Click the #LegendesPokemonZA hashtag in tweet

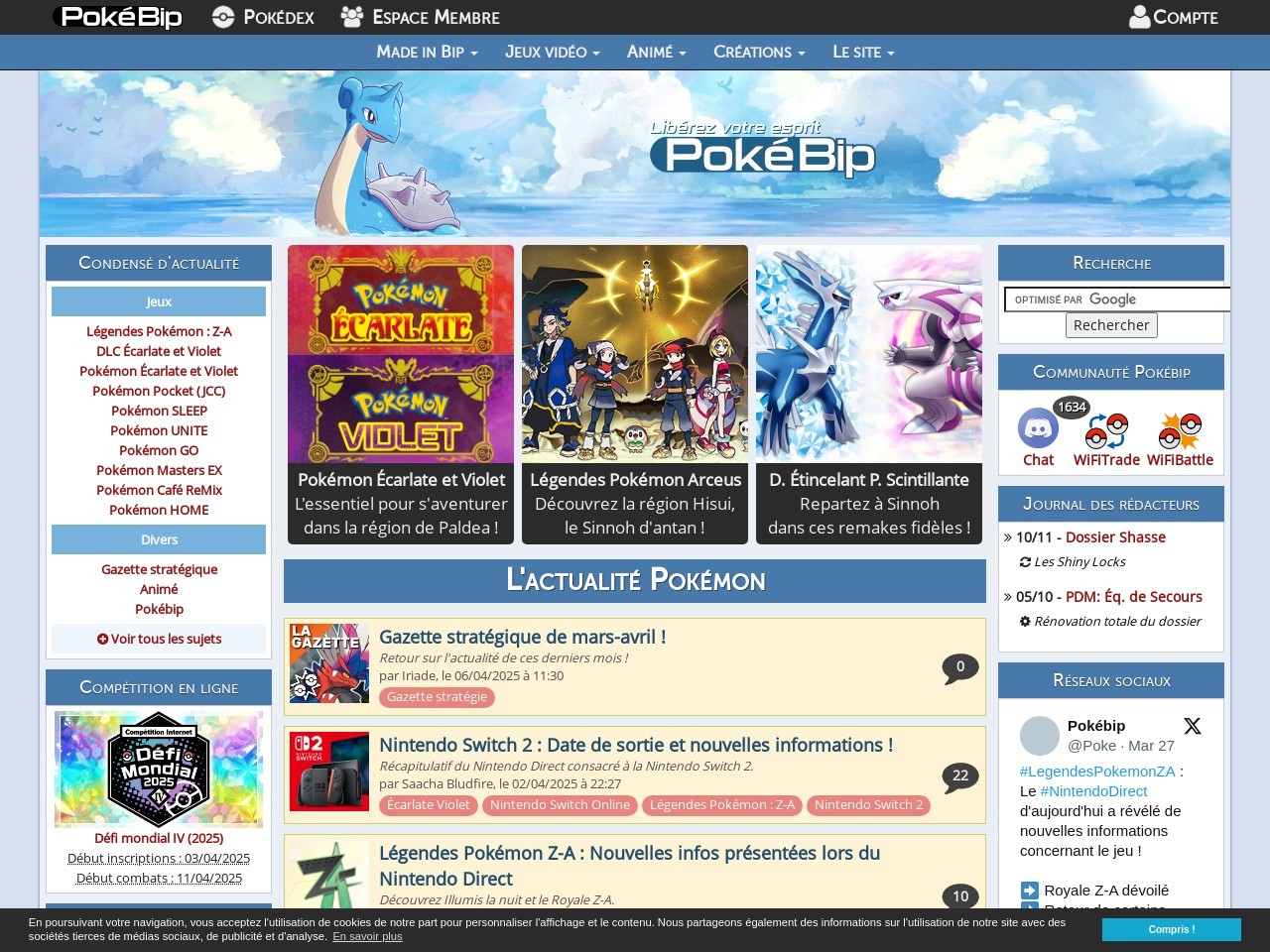click(1097, 771)
